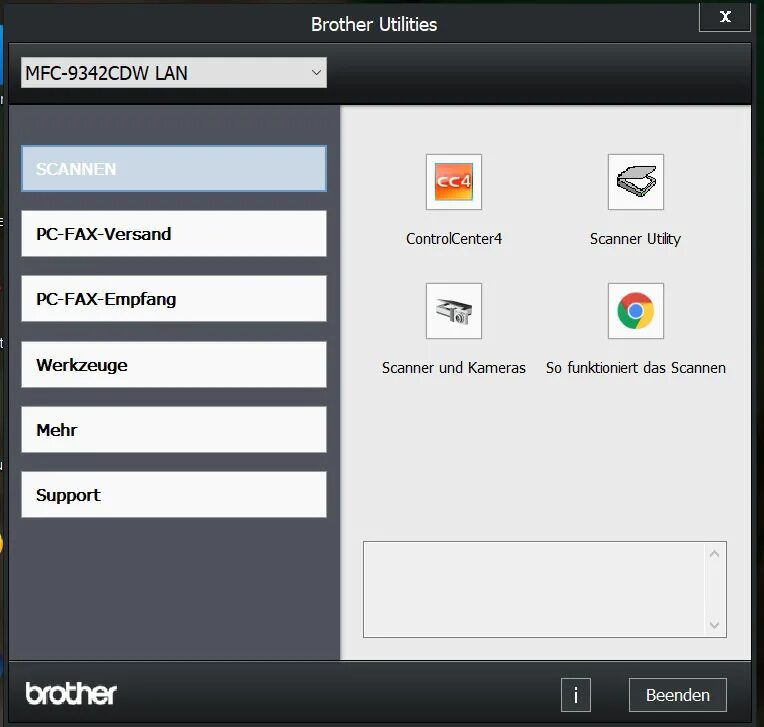Open the Support section
Screen dimensions: 764x727
coord(173,495)
